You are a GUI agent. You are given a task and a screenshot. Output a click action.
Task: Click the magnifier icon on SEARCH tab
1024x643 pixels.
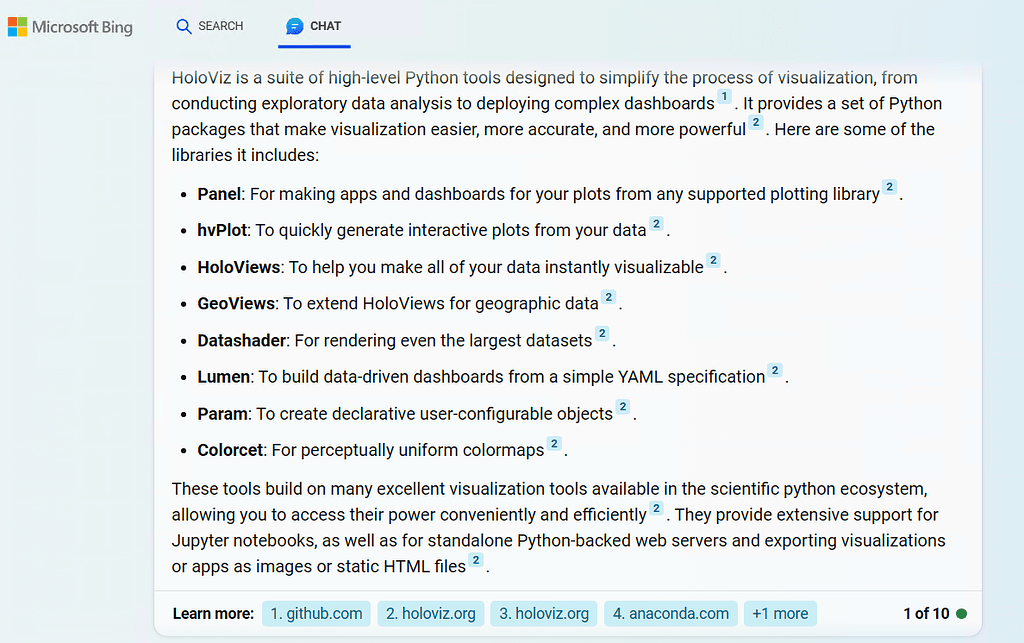coord(182,26)
